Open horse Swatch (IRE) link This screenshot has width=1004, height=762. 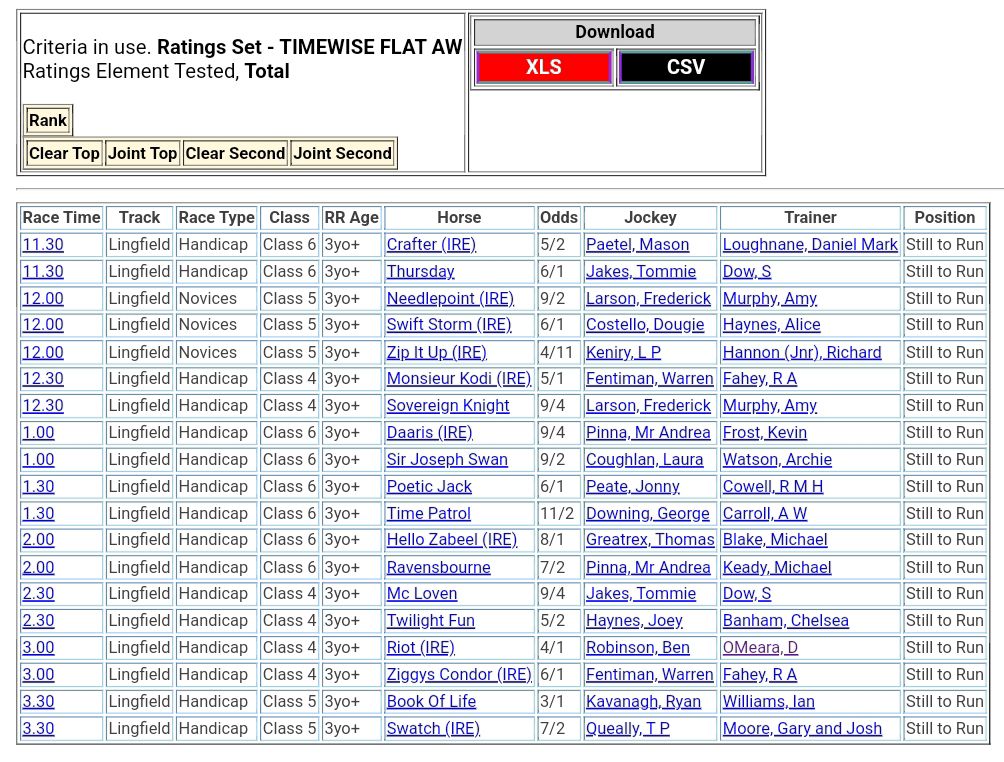433,728
